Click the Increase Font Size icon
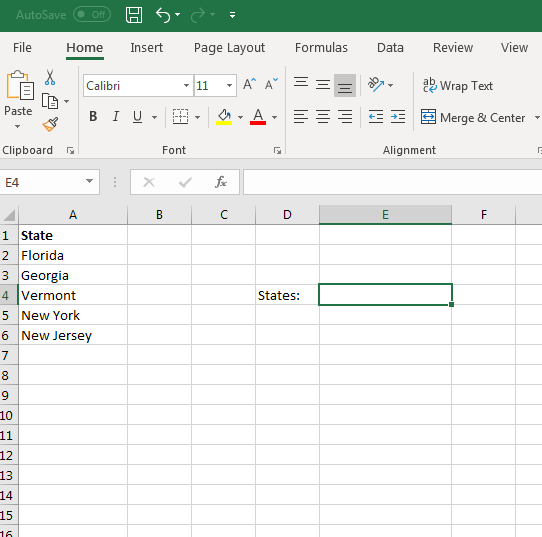This screenshot has width=542, height=537. pyautogui.click(x=249, y=84)
